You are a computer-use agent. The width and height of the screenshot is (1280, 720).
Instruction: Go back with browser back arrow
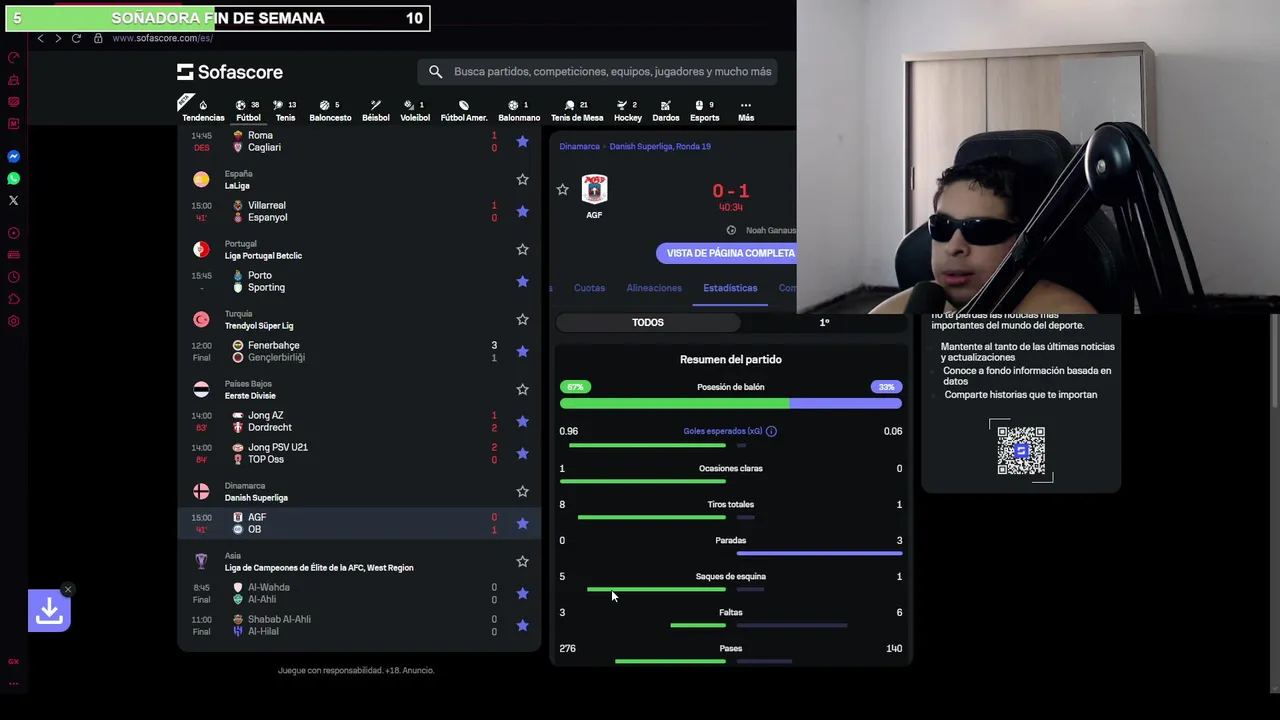(40, 38)
